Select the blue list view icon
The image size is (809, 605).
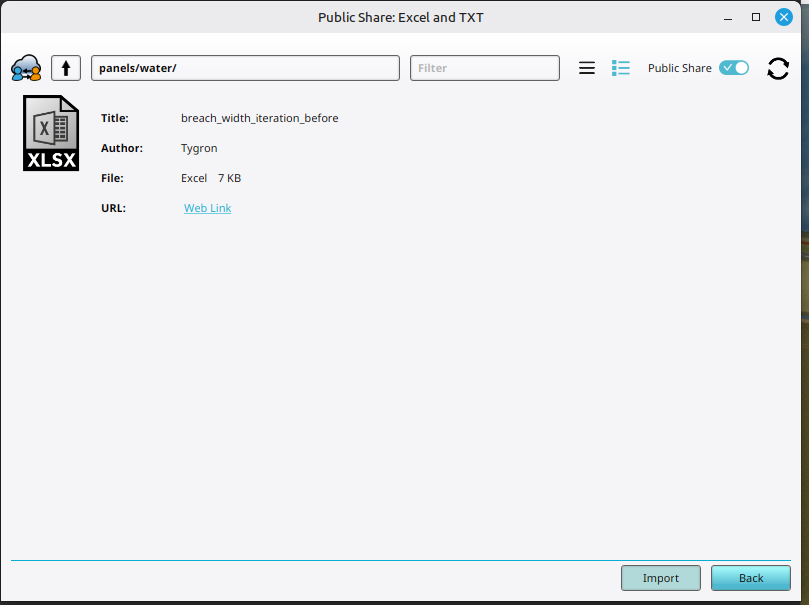pos(620,67)
